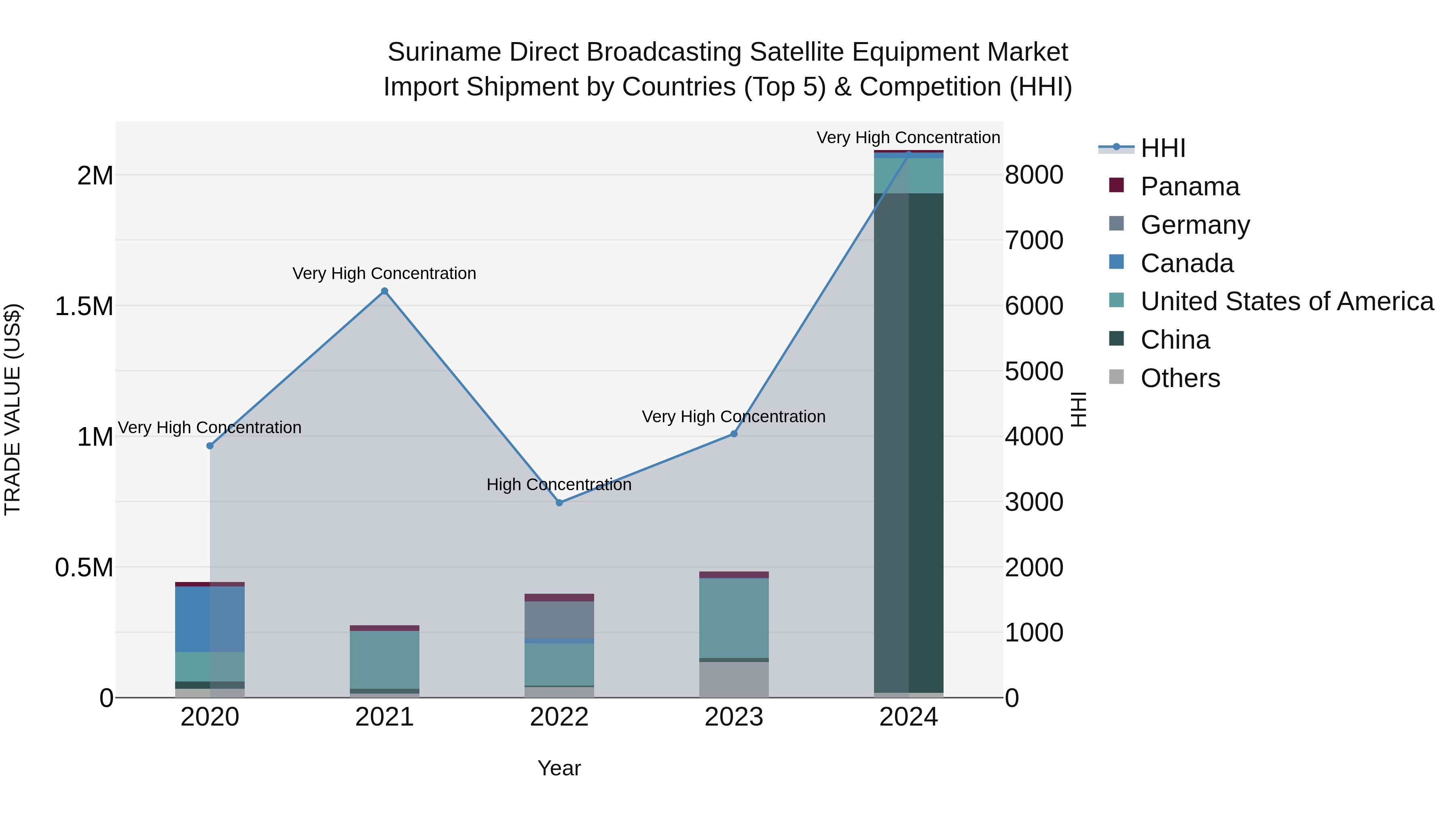Click 'Very High Concentration' label above 2024

[x=908, y=138]
